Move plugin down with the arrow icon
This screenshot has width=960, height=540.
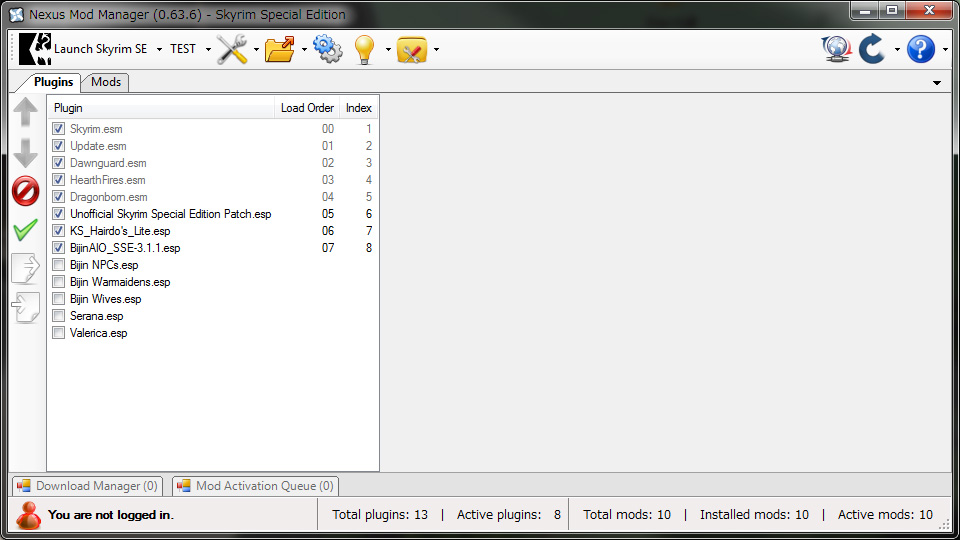tap(26, 152)
